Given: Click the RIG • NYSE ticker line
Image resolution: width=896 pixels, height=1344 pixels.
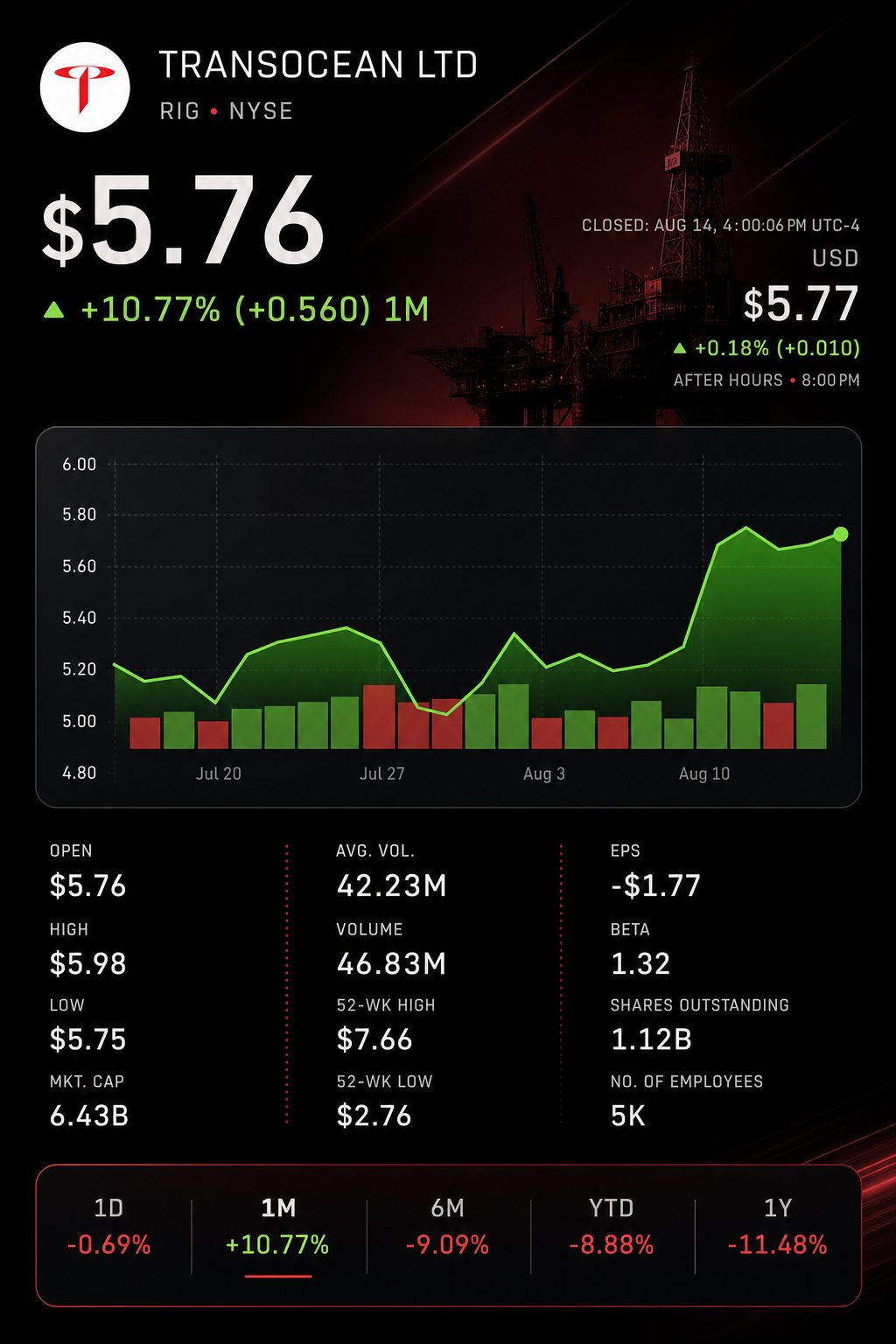Looking at the screenshot, I should click(227, 111).
